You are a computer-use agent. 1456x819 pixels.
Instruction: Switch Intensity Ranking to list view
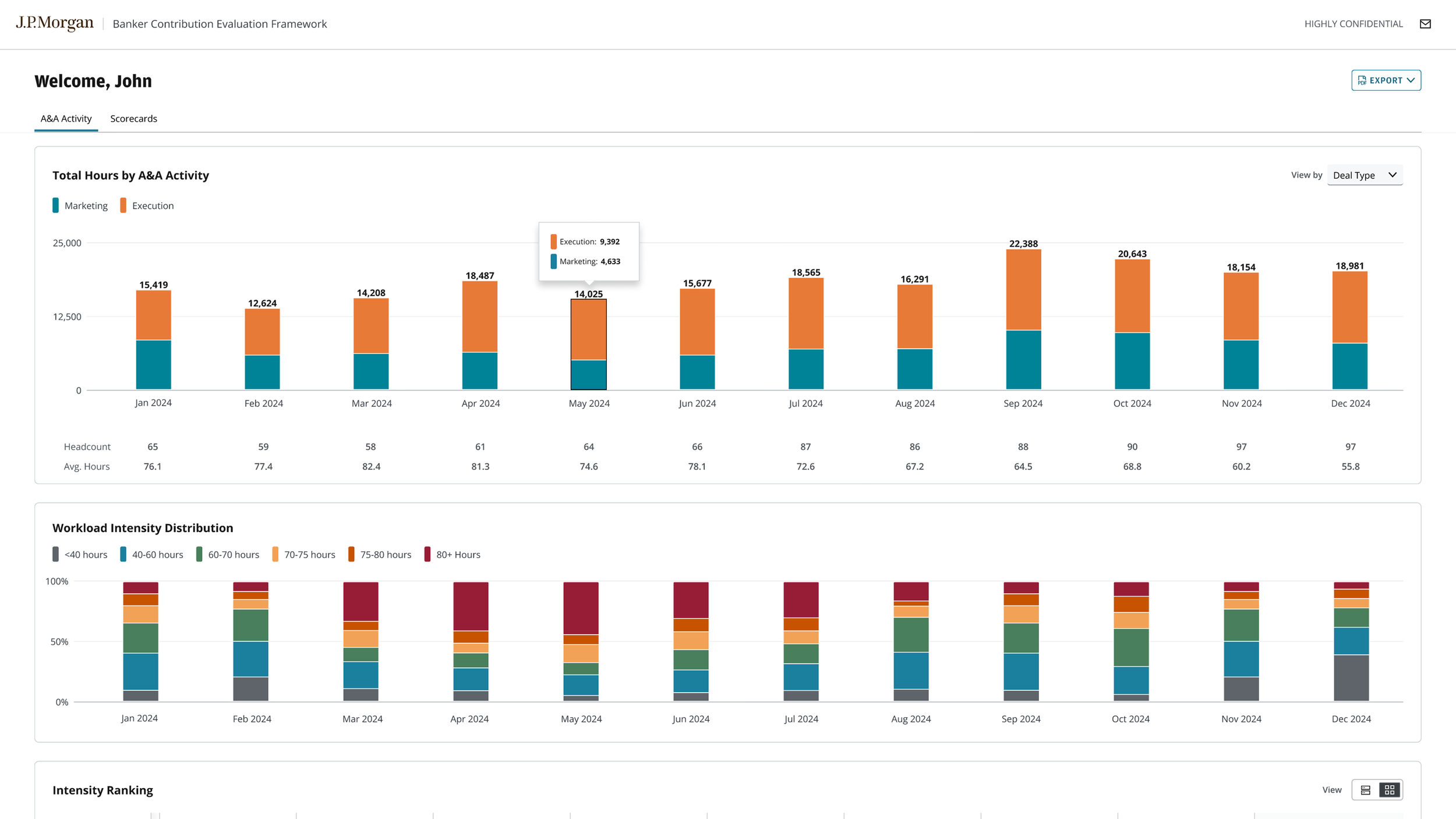(x=1365, y=790)
